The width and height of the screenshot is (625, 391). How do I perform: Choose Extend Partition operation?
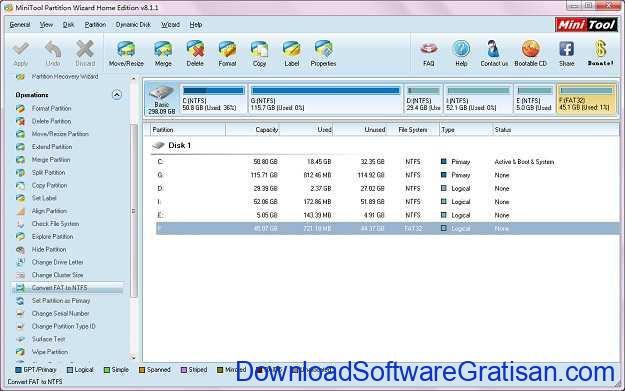click(52, 147)
